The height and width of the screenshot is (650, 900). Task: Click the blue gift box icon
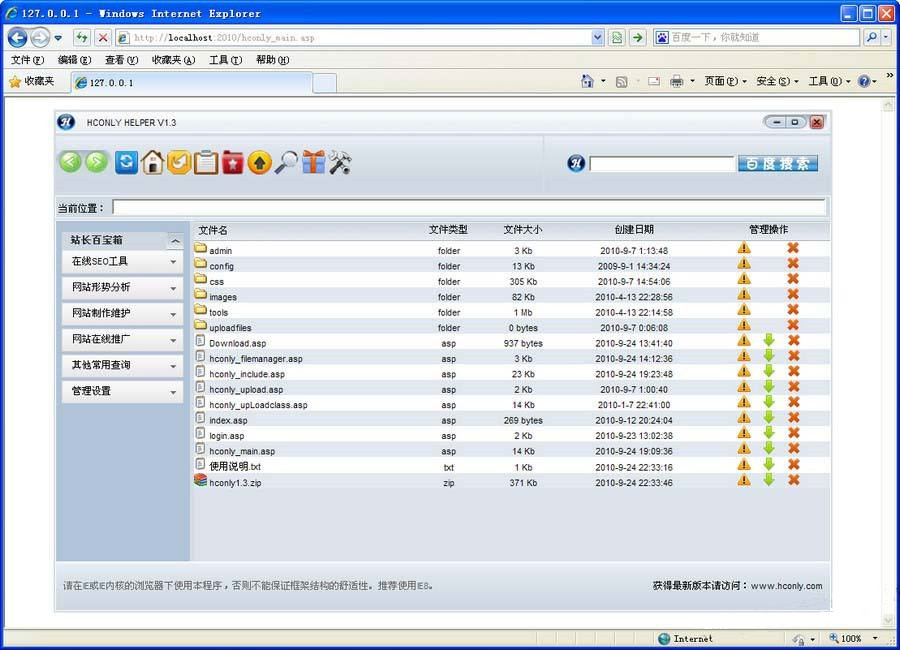tap(312, 162)
